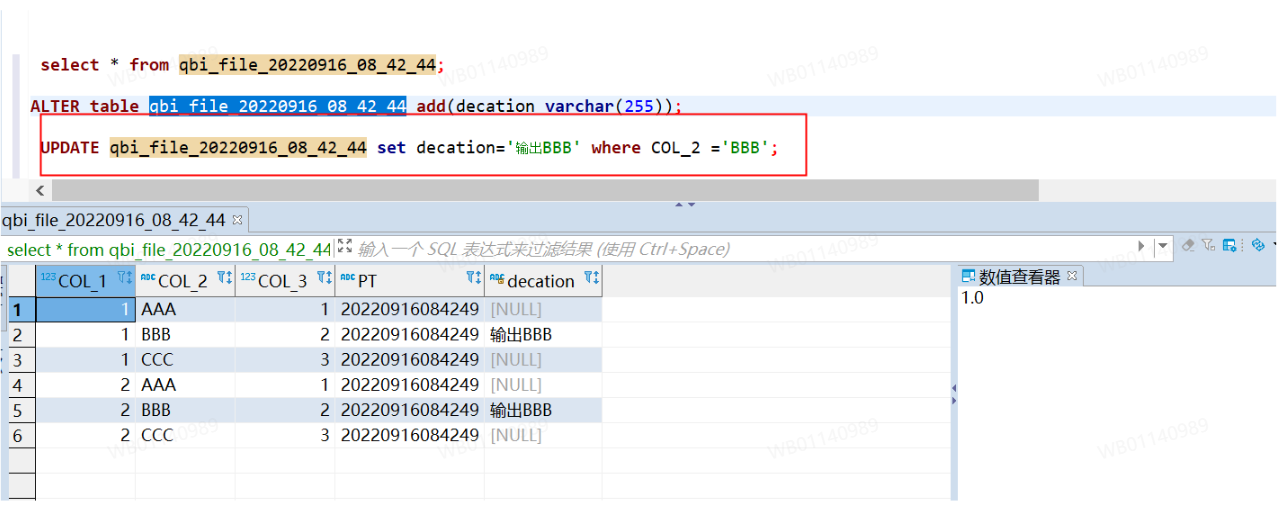This screenshot has width=1284, height=521.
Task: Click the filter icon on COL_1 header
Action: [124, 279]
